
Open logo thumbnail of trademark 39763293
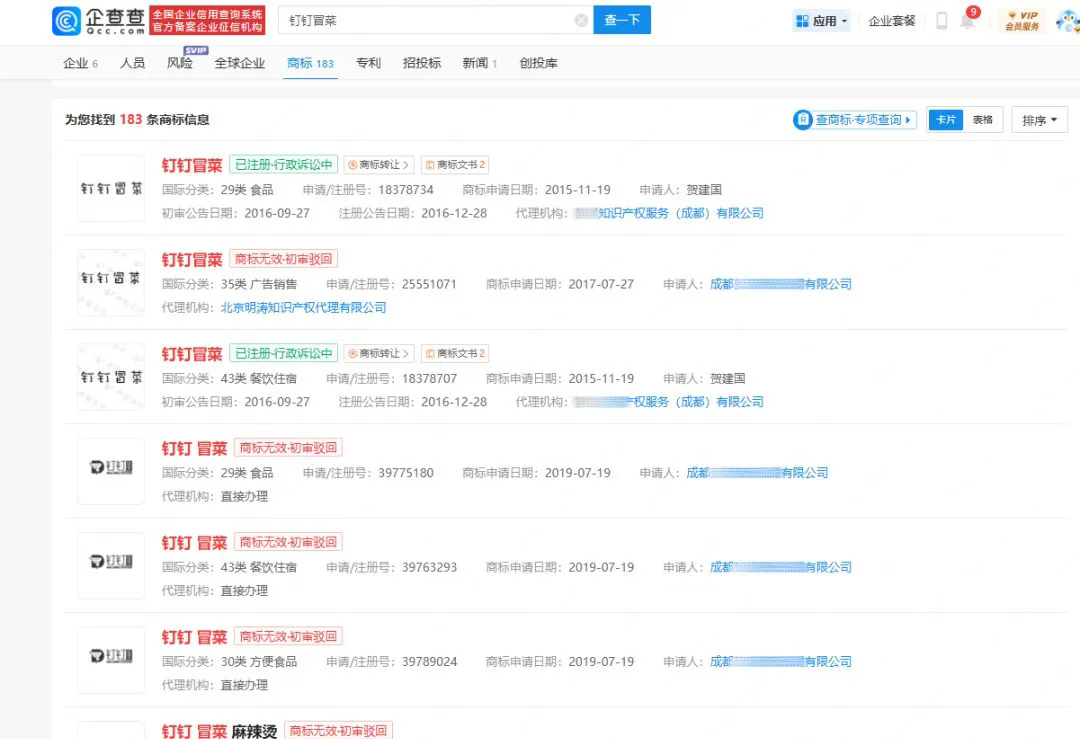point(111,565)
